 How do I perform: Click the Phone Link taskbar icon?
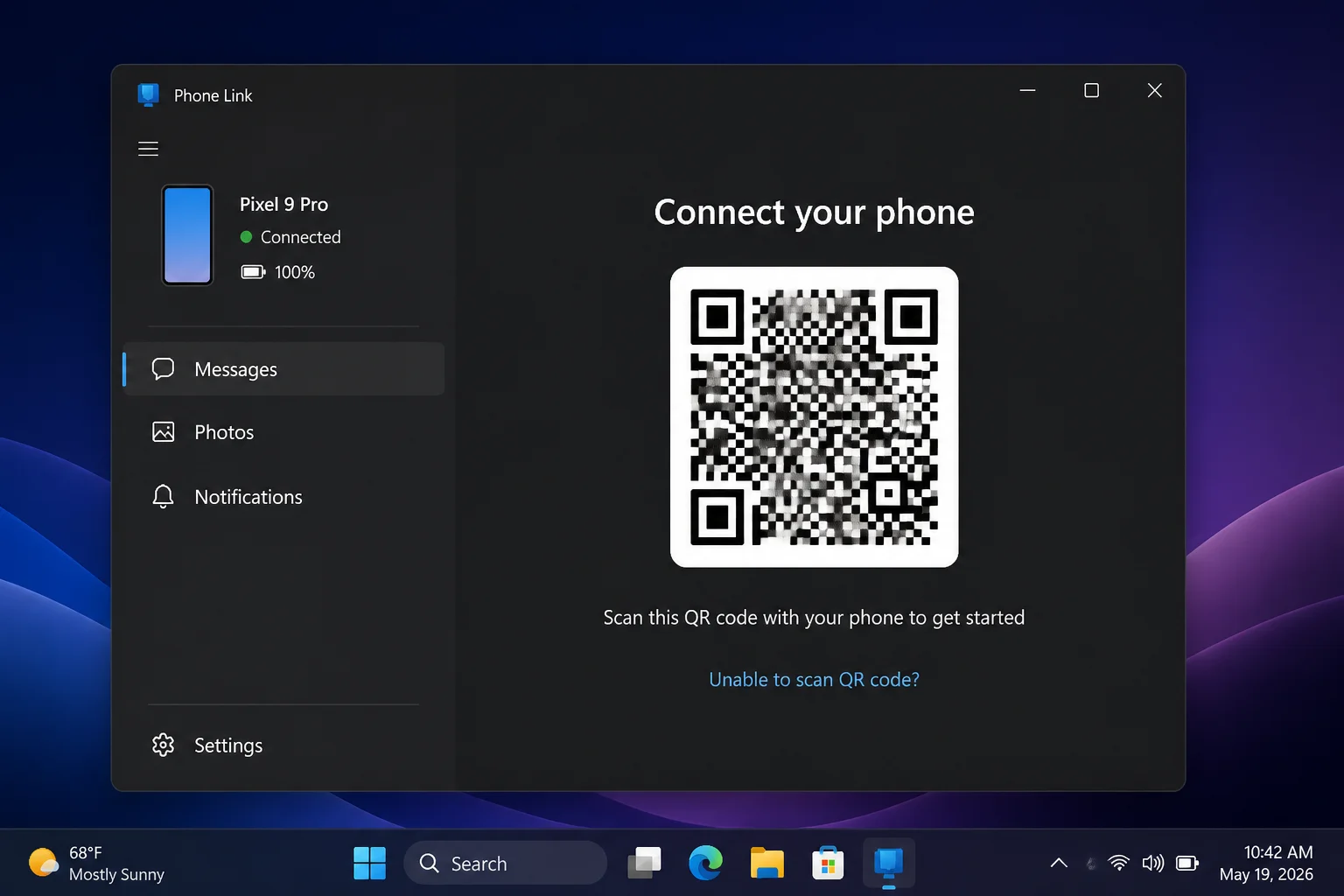click(888, 863)
